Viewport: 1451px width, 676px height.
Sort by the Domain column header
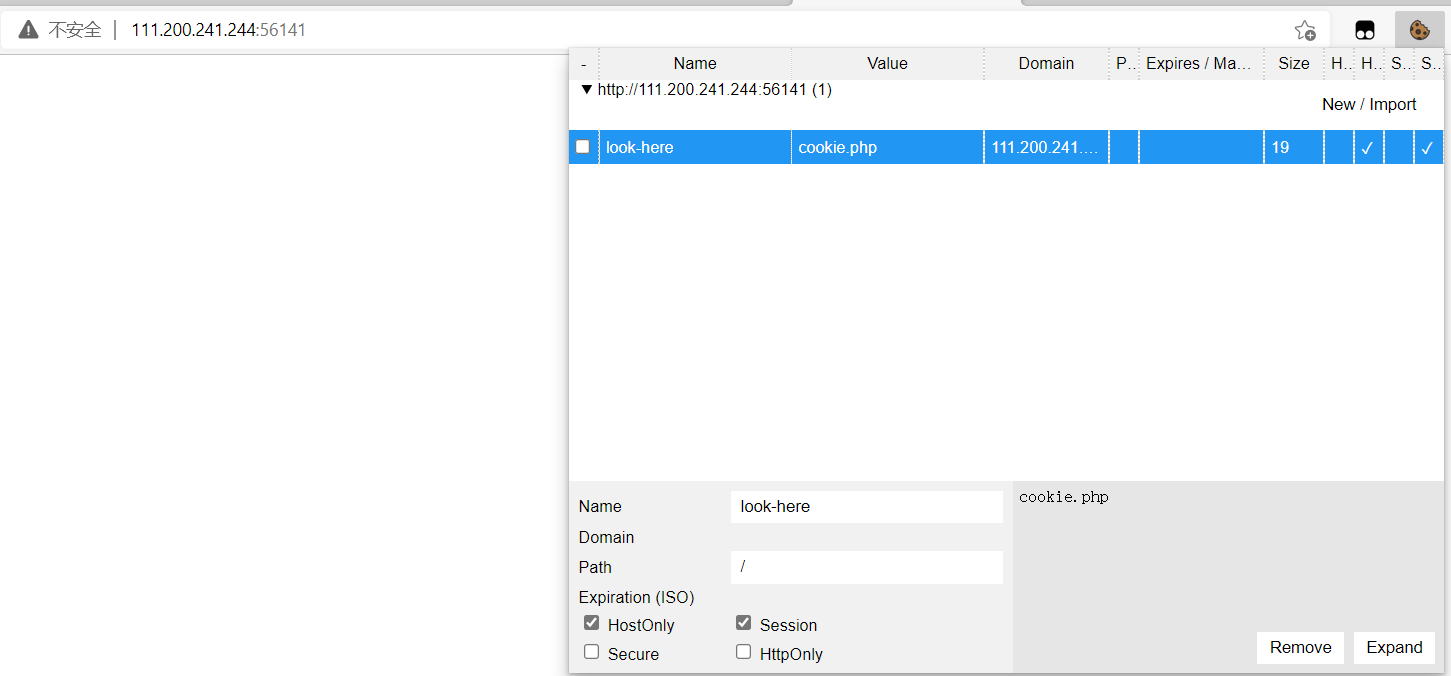click(1046, 63)
